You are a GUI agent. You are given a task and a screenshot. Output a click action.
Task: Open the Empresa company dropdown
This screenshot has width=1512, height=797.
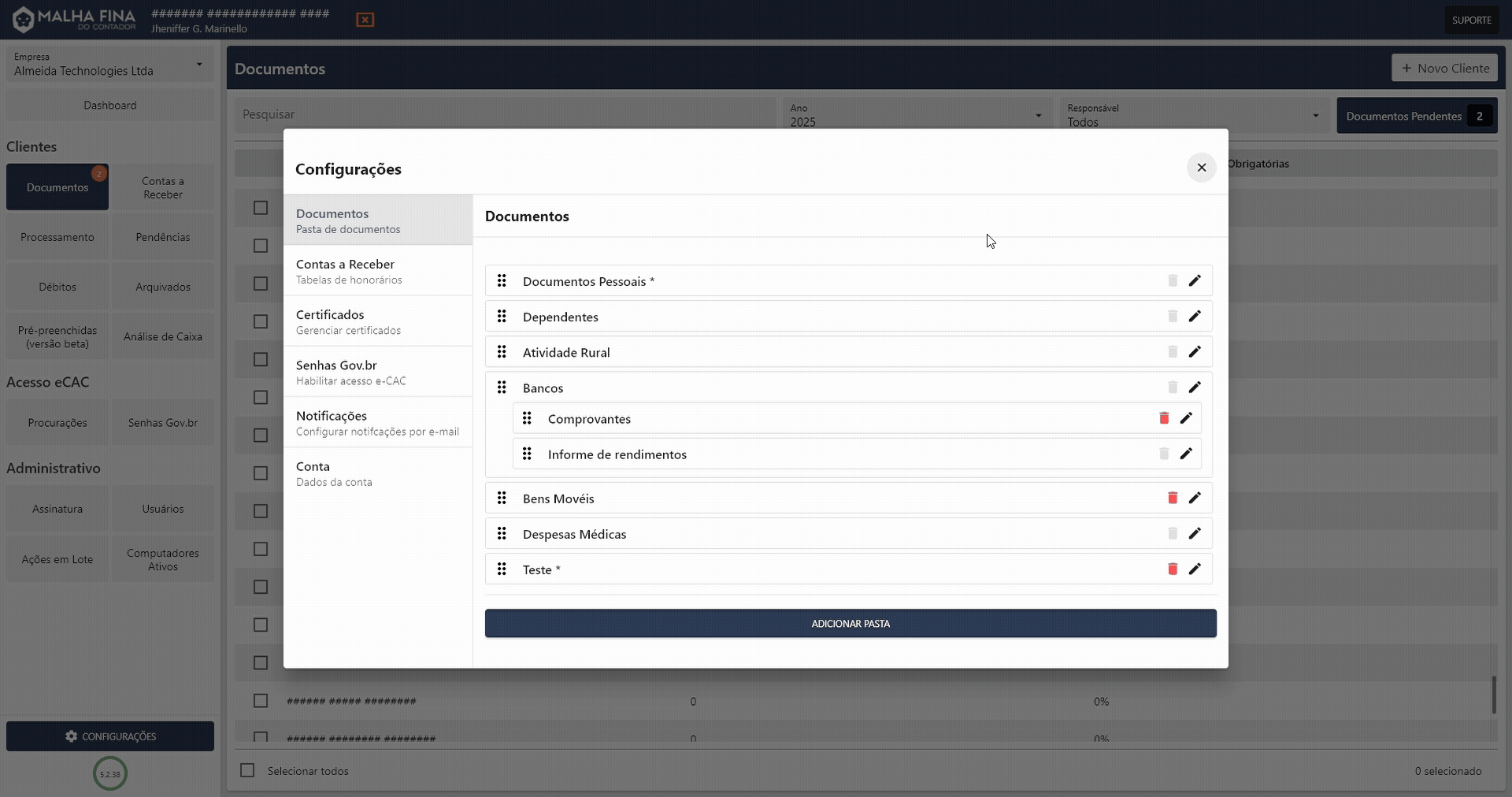[109, 65]
